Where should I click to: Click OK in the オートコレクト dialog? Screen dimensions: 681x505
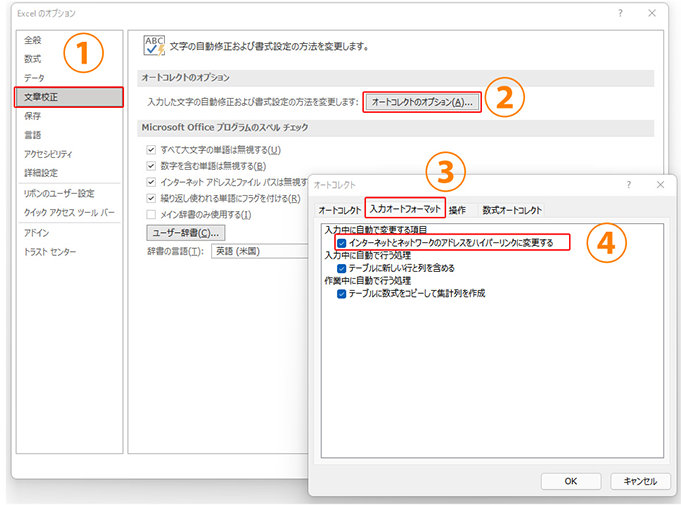tap(571, 481)
